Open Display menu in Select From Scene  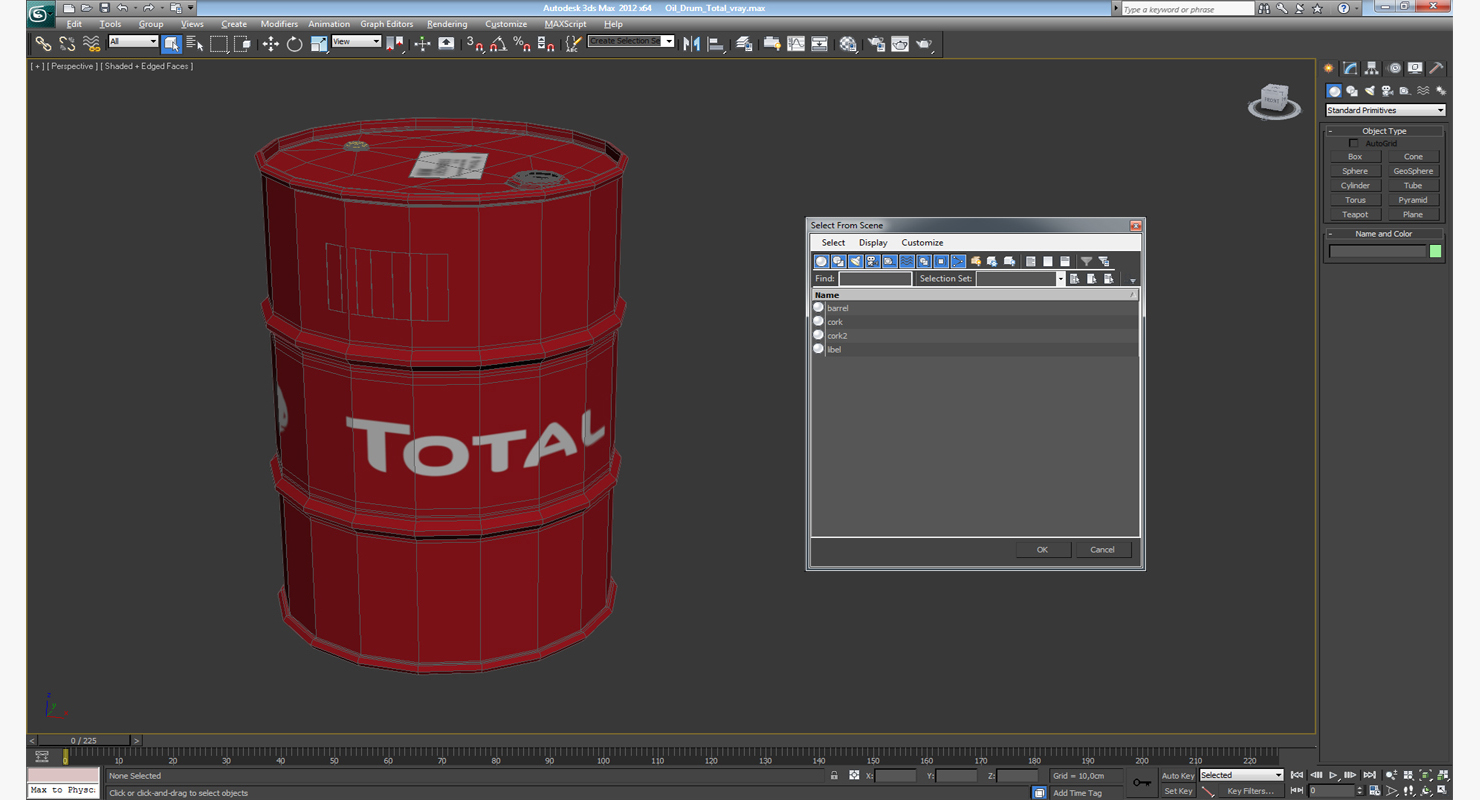pyautogui.click(x=873, y=243)
